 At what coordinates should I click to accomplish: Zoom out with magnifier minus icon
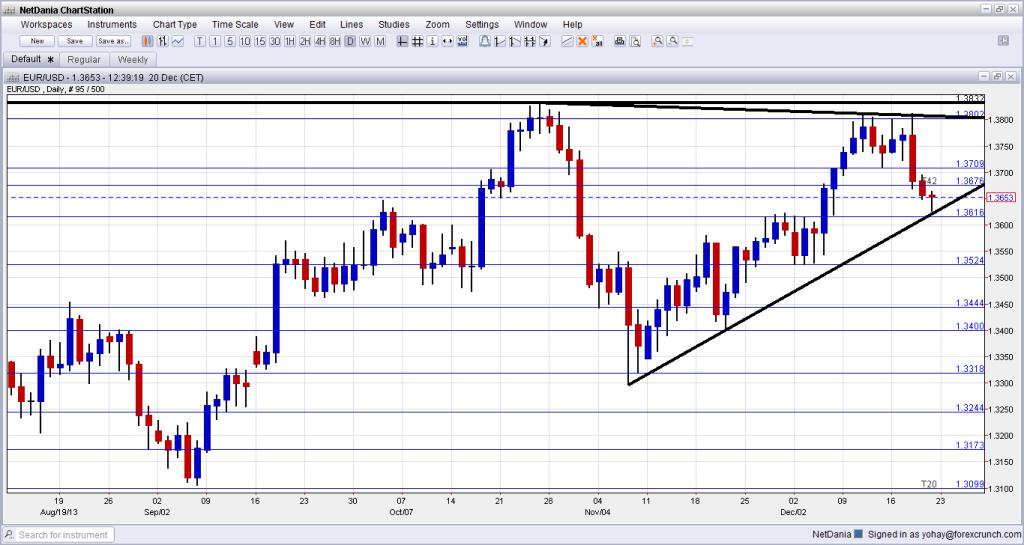point(673,41)
